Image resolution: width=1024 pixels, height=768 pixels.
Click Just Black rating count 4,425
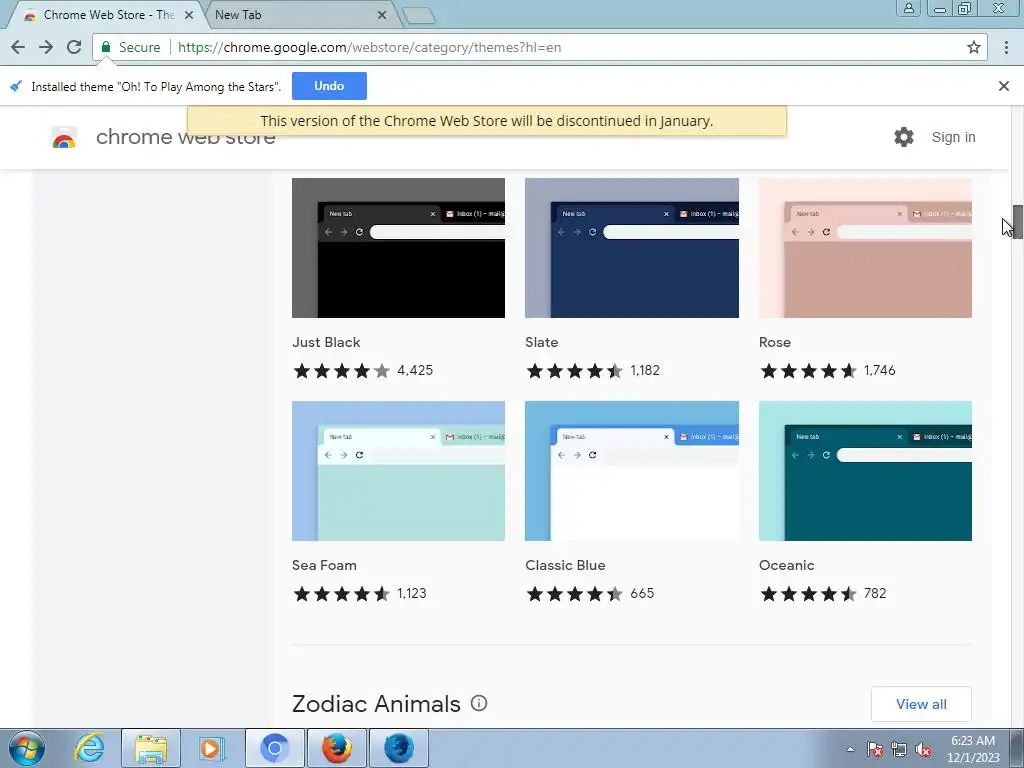(415, 370)
